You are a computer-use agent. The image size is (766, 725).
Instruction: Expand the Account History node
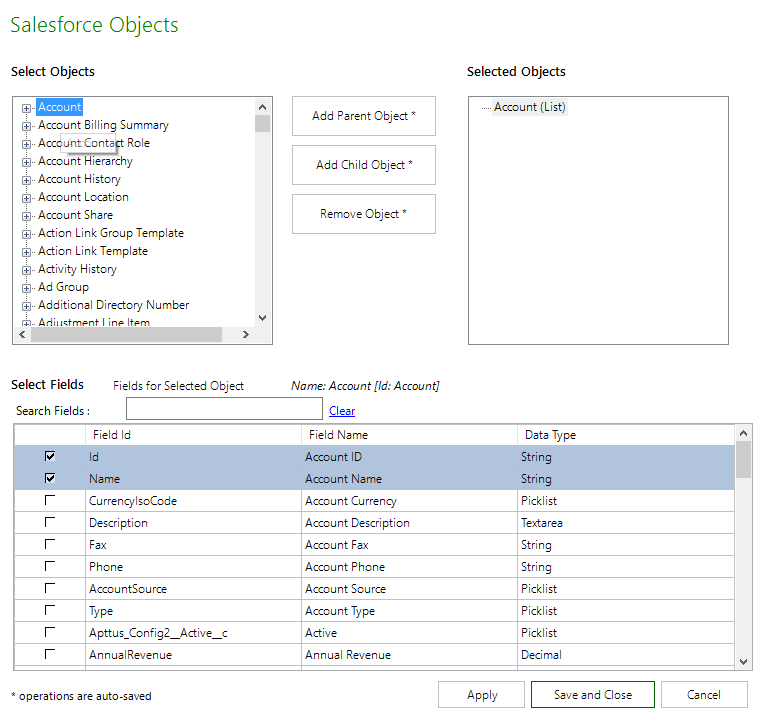26,180
